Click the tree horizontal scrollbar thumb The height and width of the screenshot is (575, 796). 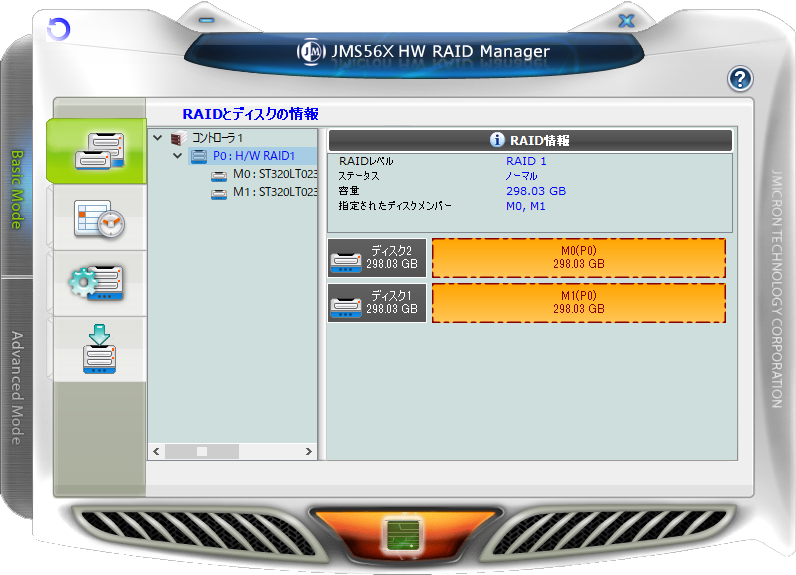point(202,451)
